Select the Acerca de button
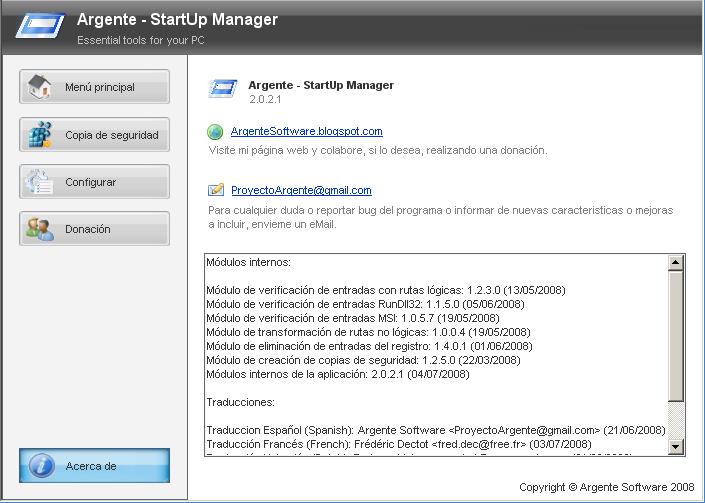The image size is (705, 503). 94,466
